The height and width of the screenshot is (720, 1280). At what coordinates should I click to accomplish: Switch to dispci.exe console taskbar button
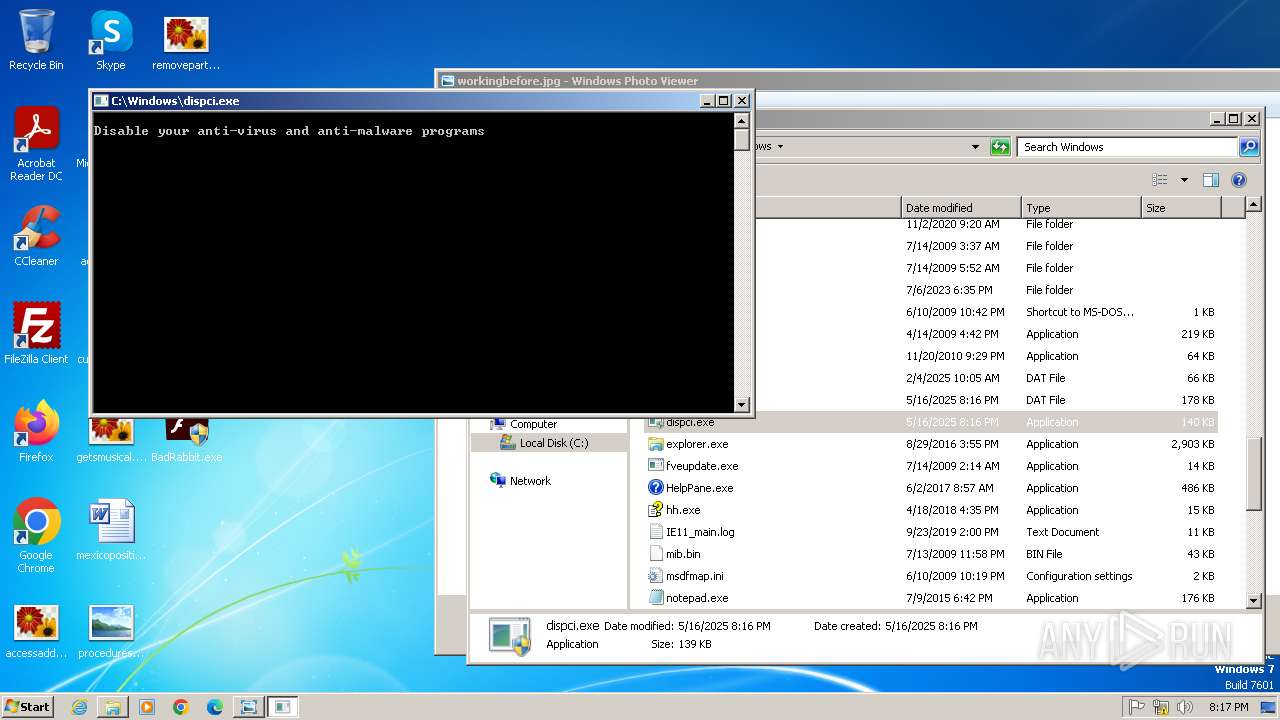coord(283,706)
